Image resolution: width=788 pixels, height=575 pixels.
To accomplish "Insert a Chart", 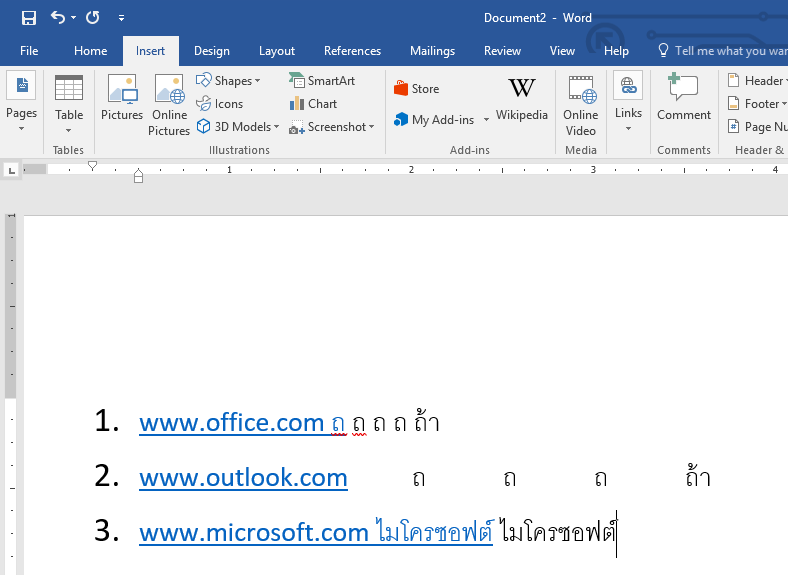I will [313, 104].
